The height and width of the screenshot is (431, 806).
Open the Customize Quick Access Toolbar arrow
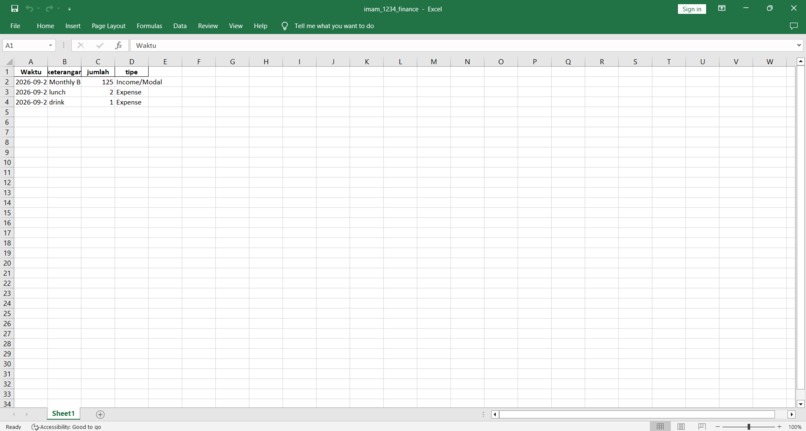(x=69, y=9)
